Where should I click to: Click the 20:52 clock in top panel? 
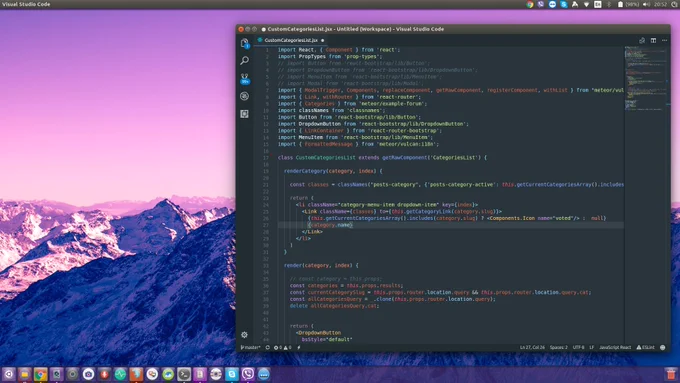(x=660, y=4)
